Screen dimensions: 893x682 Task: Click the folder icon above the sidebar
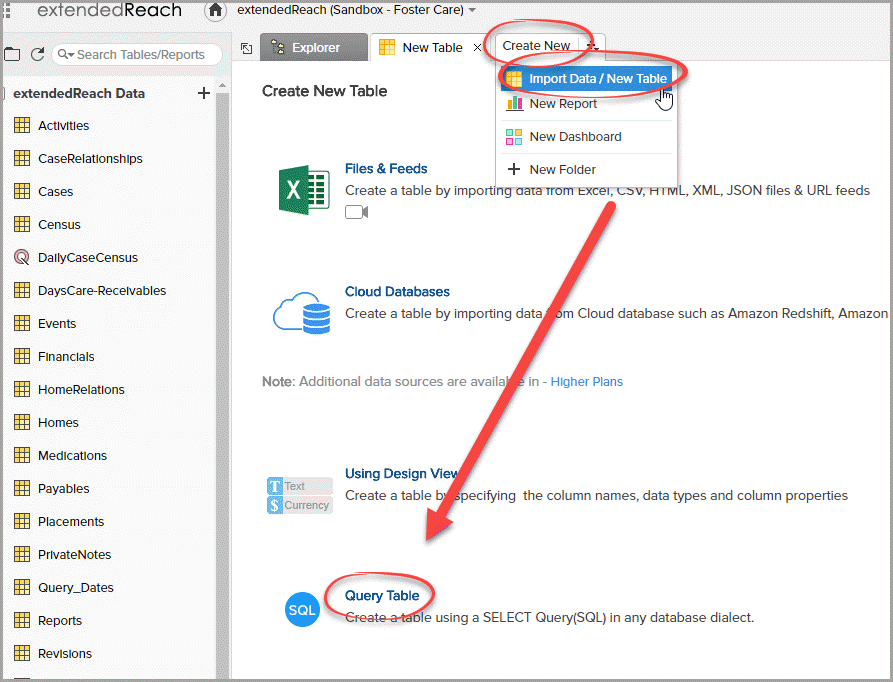point(12,54)
